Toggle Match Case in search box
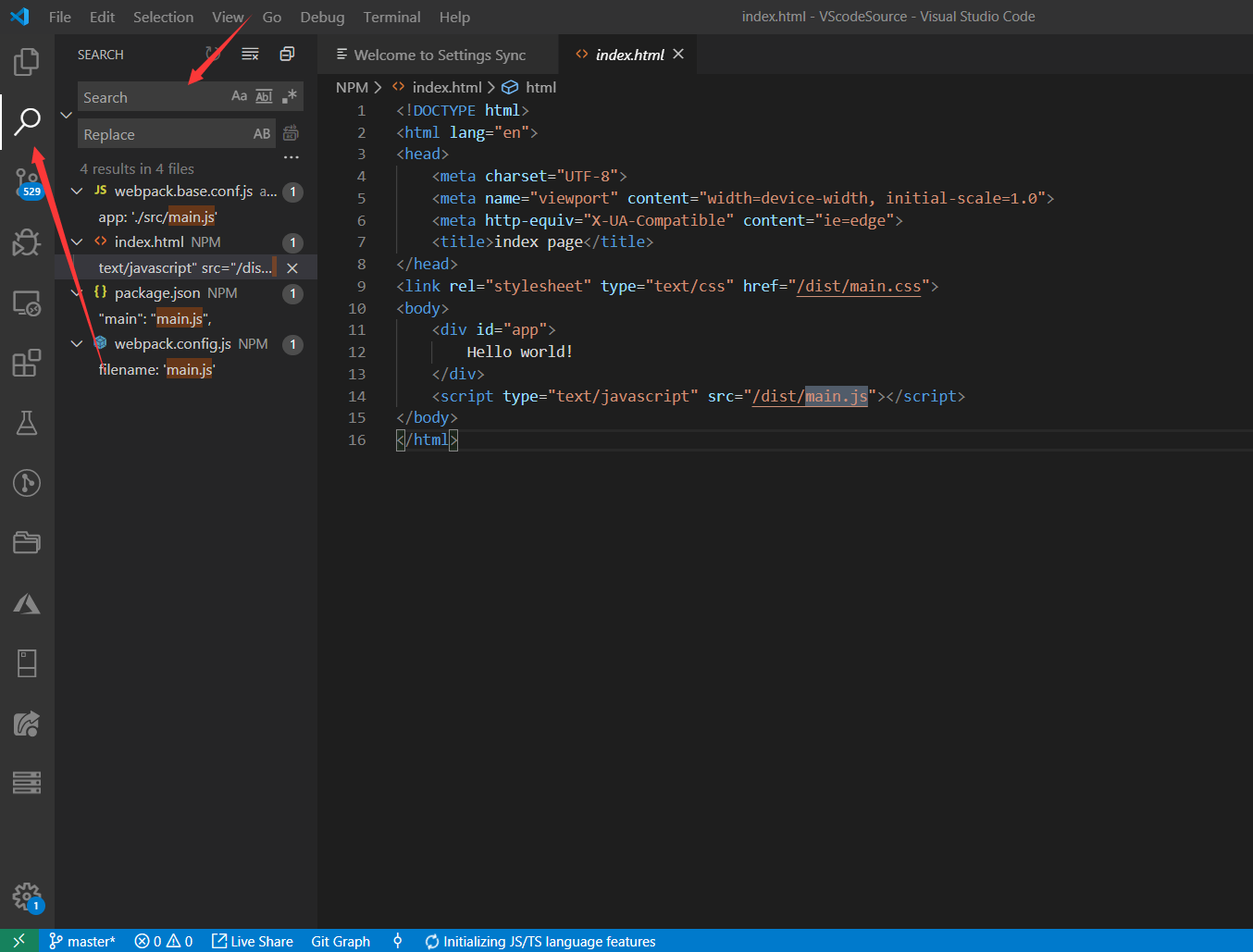 tap(239, 96)
